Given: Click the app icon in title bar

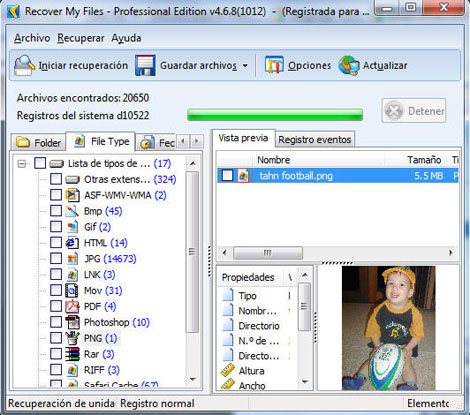Looking at the screenshot, I should (13, 12).
